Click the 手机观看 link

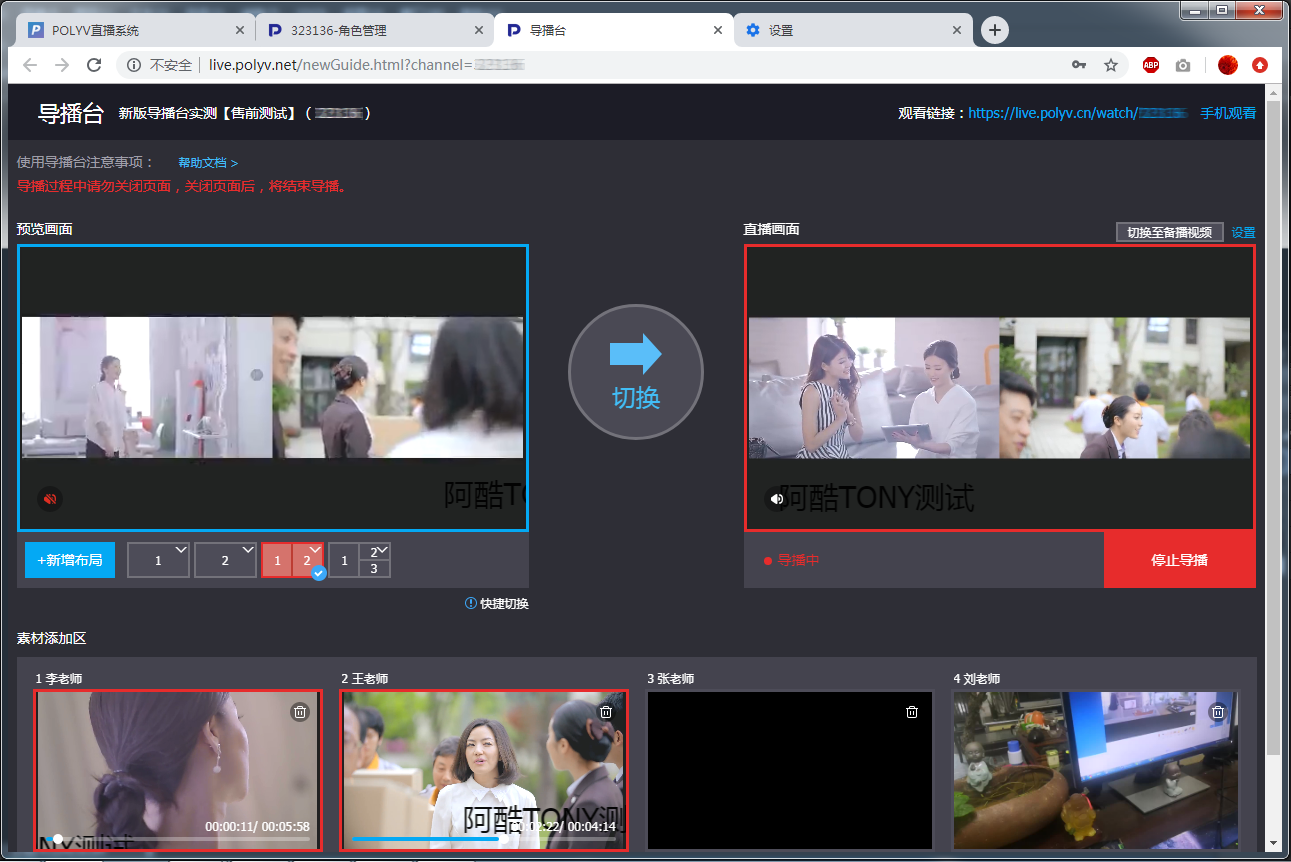pos(1228,113)
